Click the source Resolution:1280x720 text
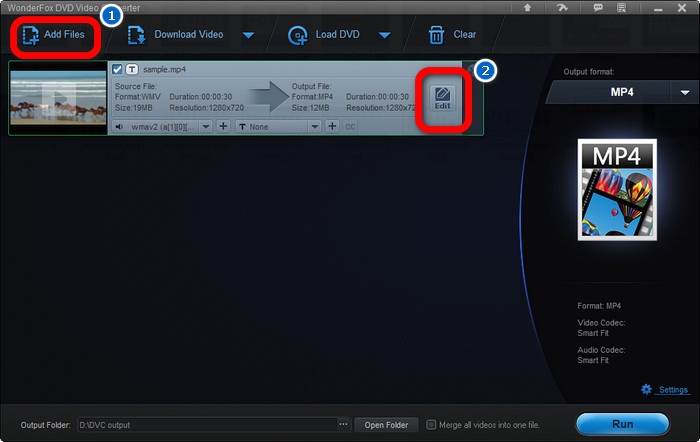This screenshot has height=442, width=700. coord(207,108)
